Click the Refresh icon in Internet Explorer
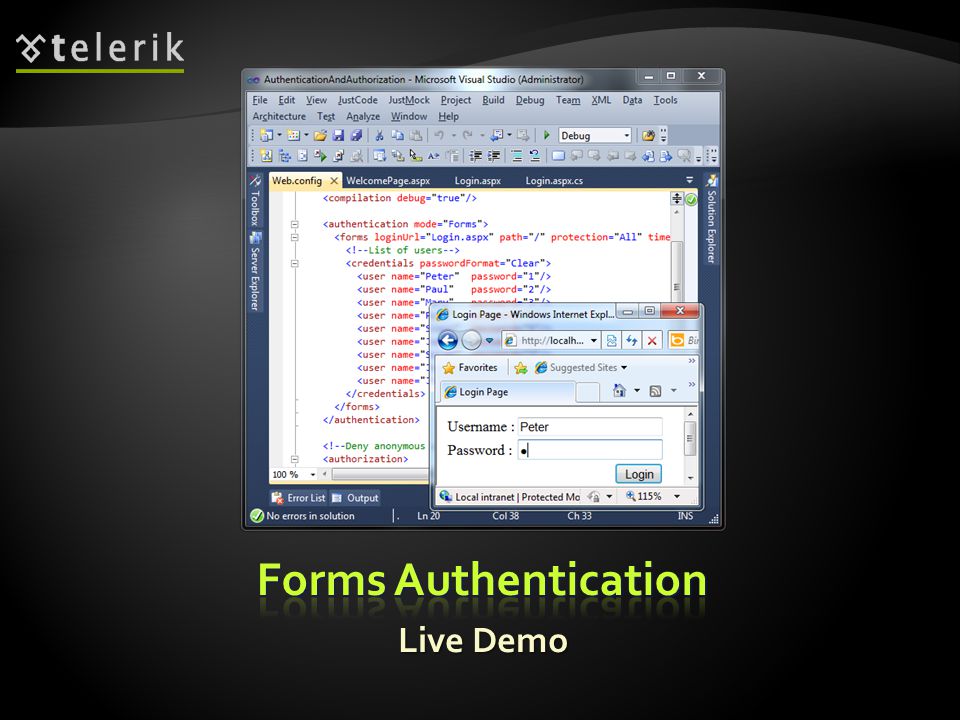The image size is (960, 720). point(631,340)
